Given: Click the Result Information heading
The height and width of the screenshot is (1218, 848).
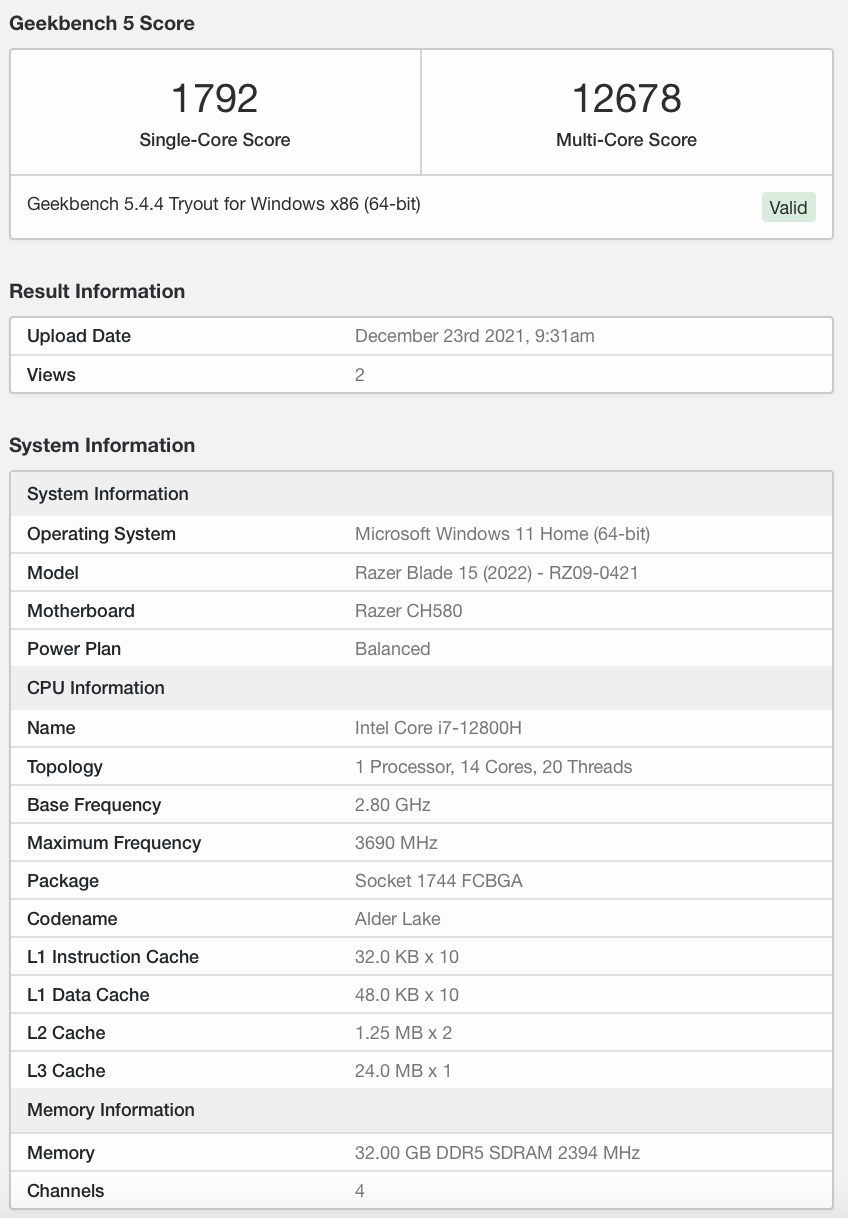Looking at the screenshot, I should 97,291.
